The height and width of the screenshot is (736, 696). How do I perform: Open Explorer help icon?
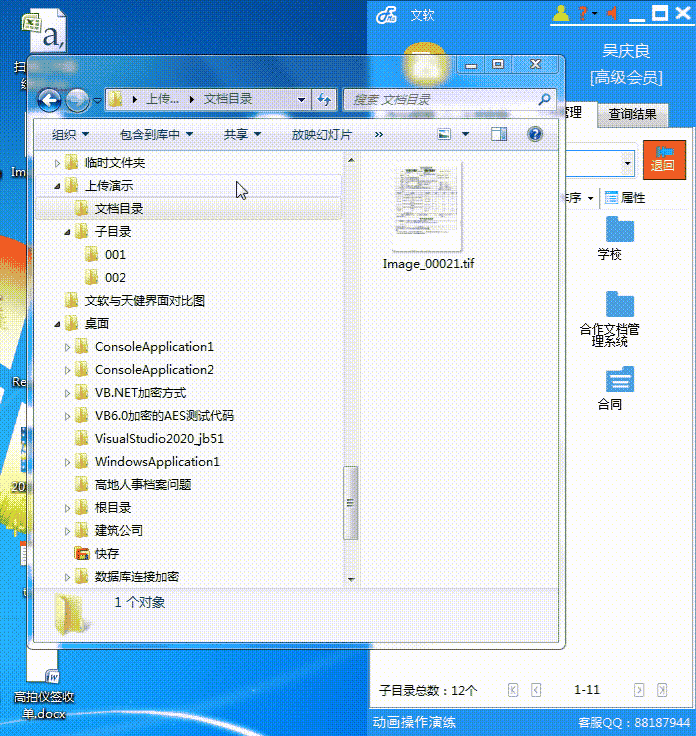click(535, 134)
